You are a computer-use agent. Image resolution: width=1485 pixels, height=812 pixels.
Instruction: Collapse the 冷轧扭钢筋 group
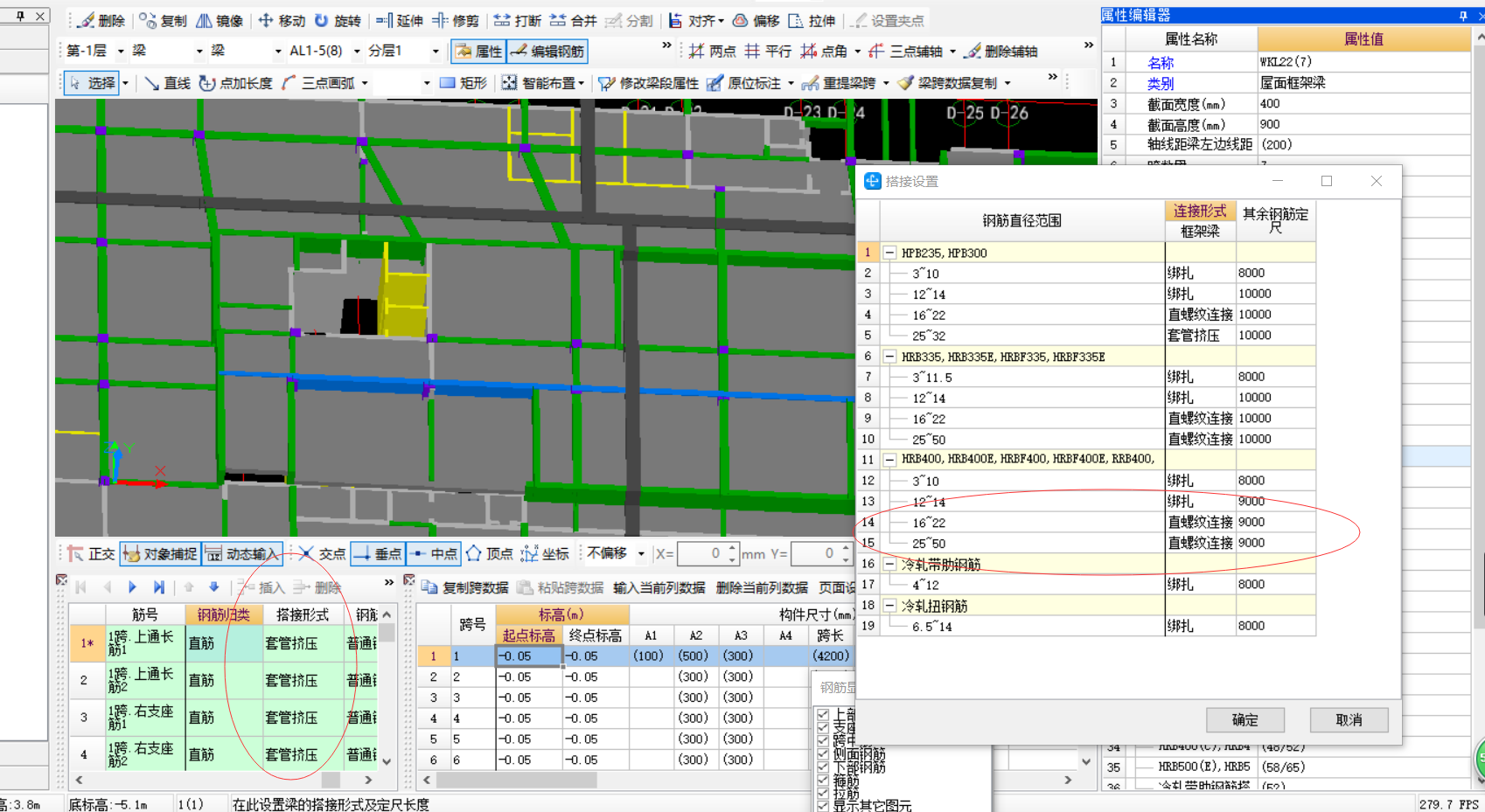(889, 605)
